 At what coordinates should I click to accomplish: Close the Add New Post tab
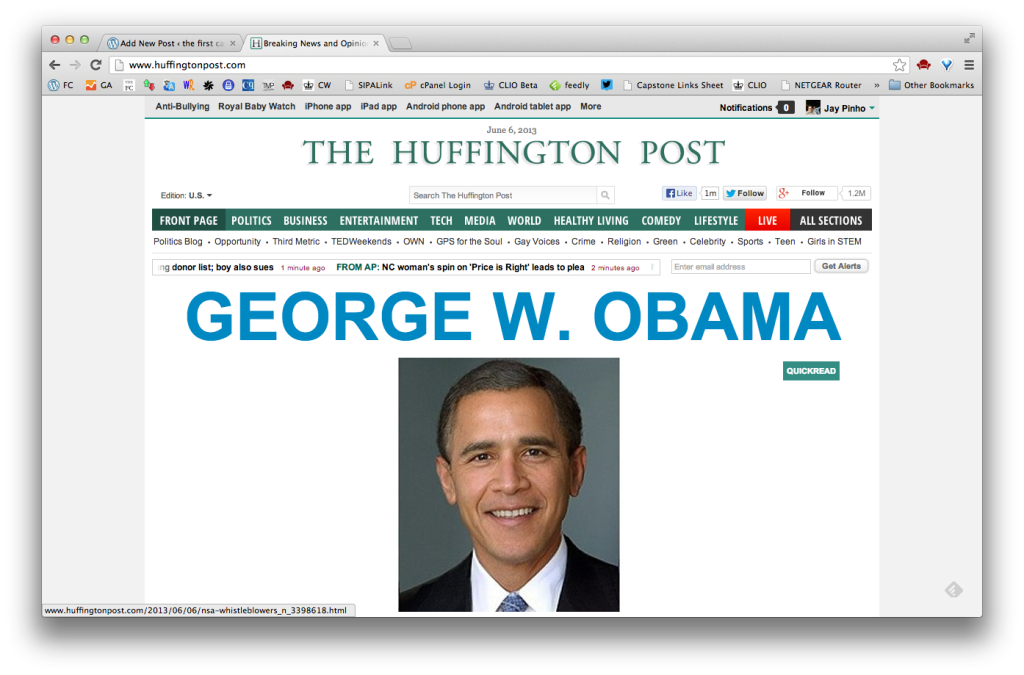tap(232, 43)
